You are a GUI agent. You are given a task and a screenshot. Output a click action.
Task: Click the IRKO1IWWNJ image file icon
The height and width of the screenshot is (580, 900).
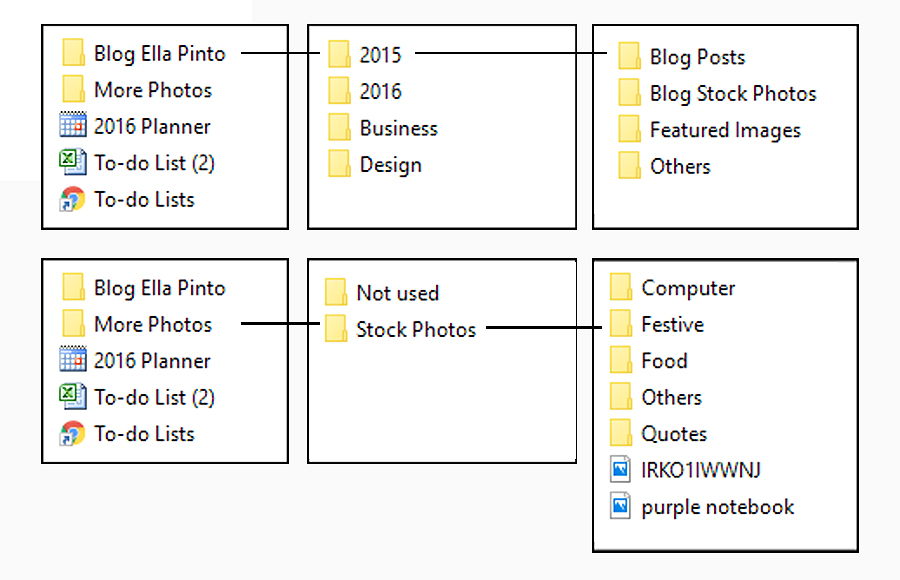620,469
